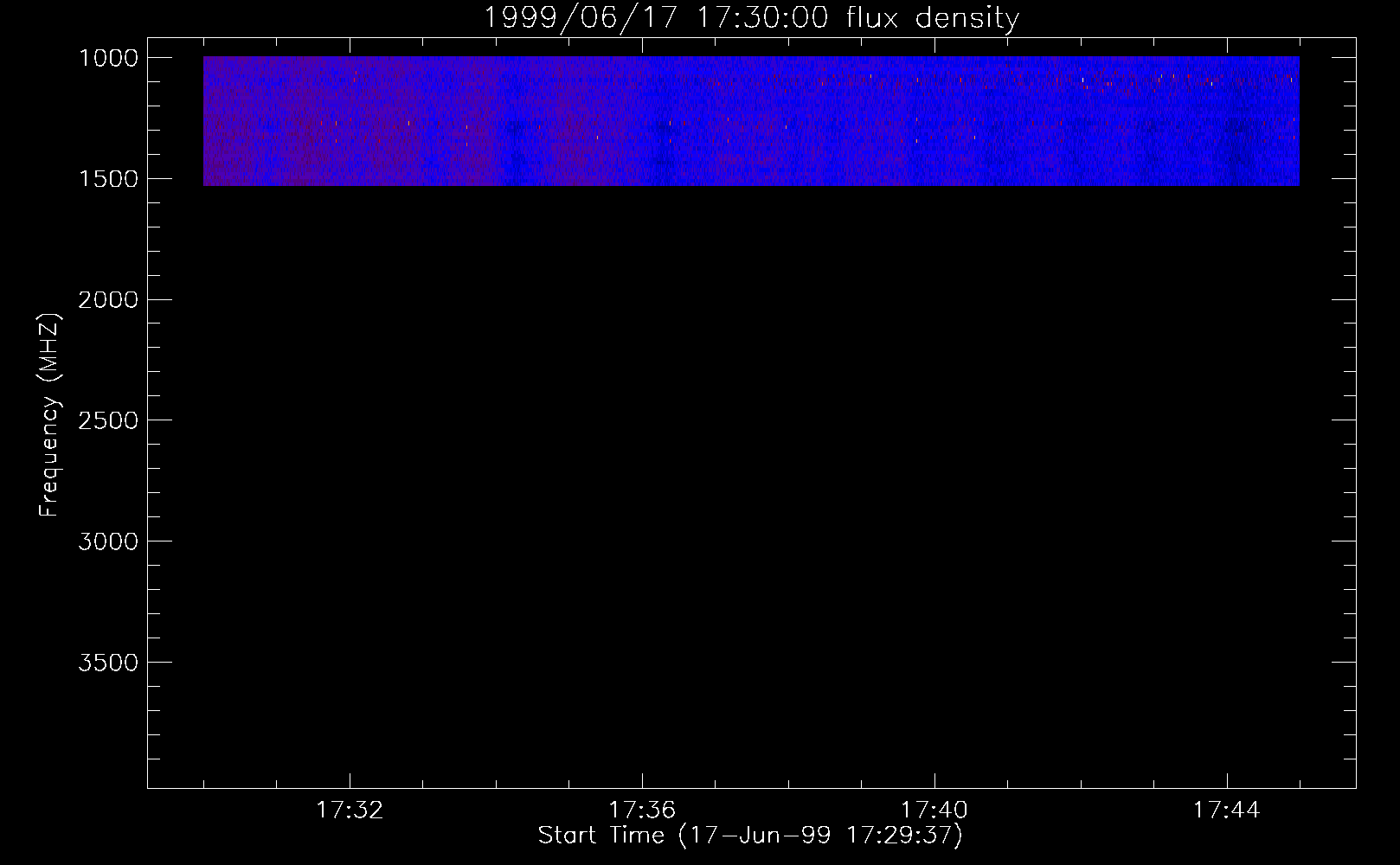Click the 1500 frequency tick label
The height and width of the screenshot is (865, 1400).
[108, 179]
